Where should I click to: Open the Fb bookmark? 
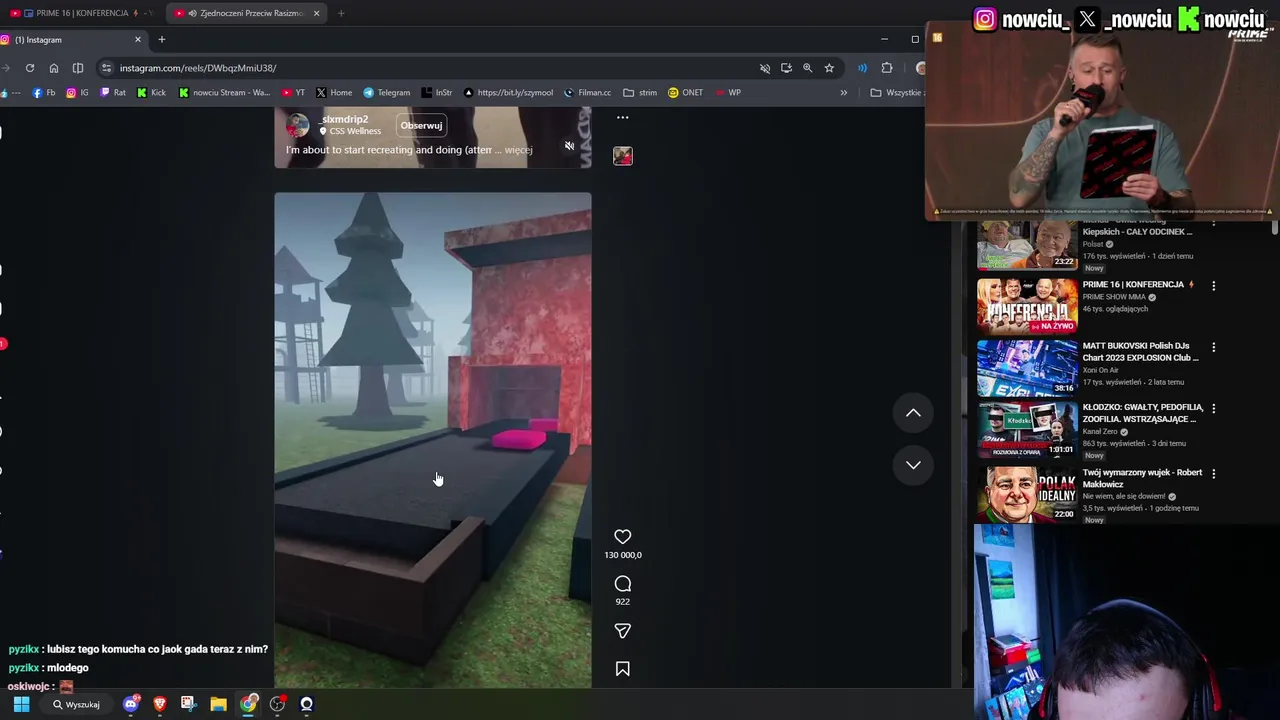click(44, 93)
